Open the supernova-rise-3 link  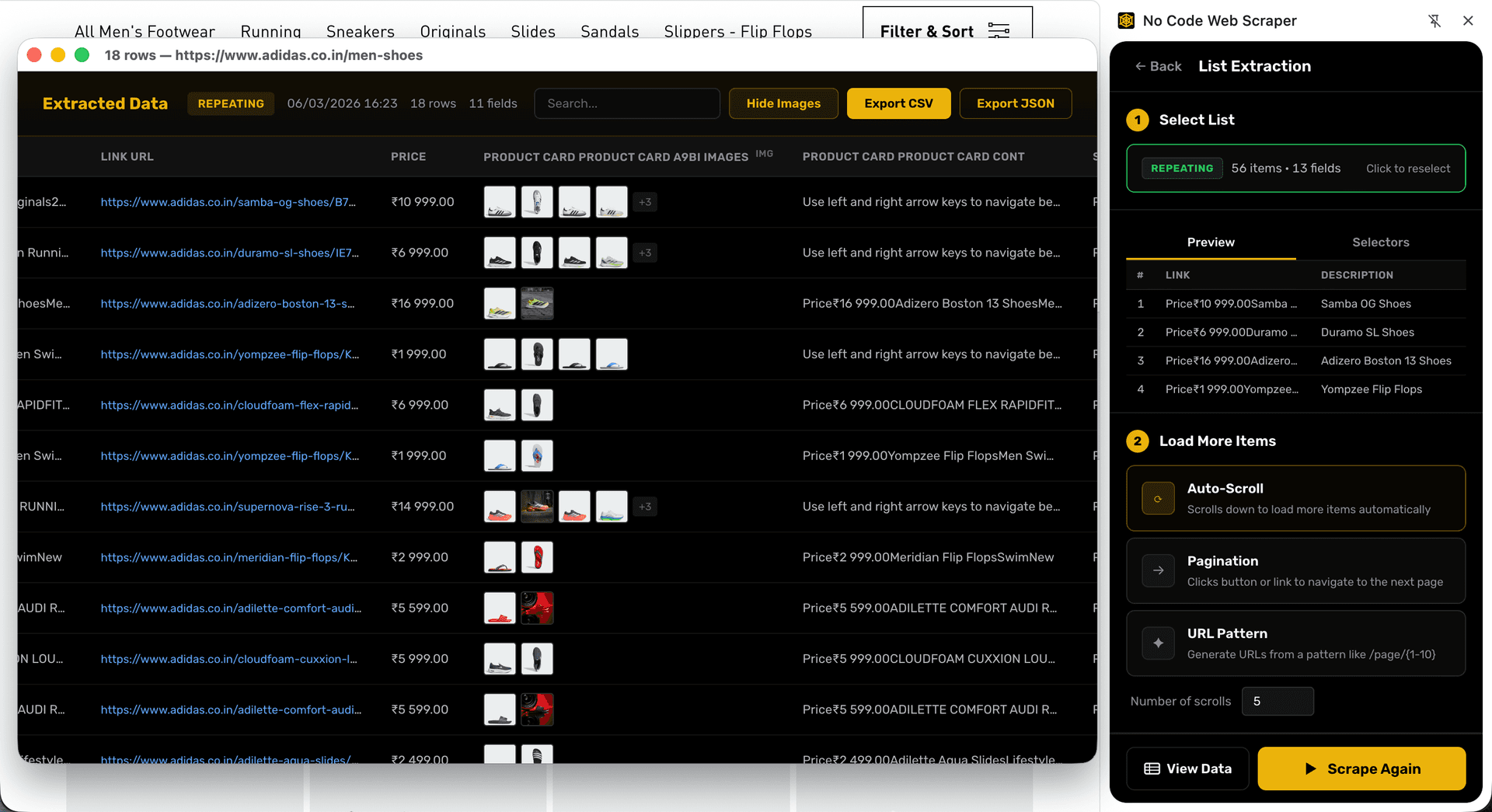[x=227, y=507]
